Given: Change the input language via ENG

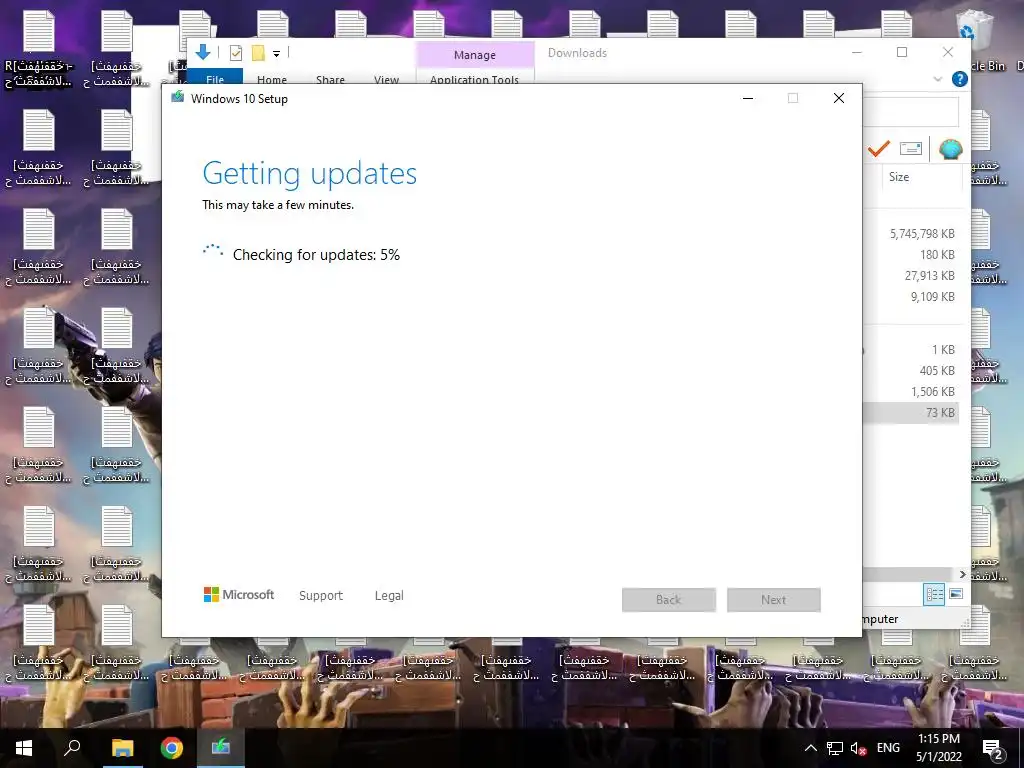Looking at the screenshot, I should click(888, 748).
